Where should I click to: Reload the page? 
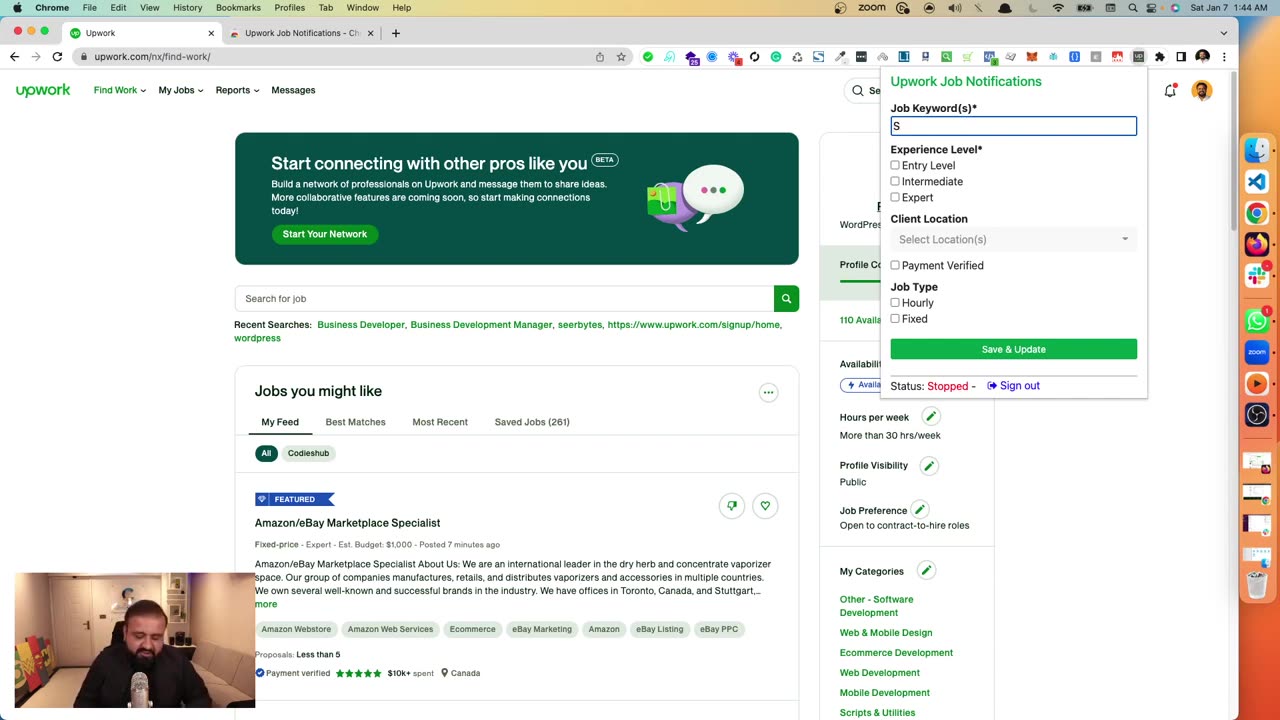(x=57, y=57)
